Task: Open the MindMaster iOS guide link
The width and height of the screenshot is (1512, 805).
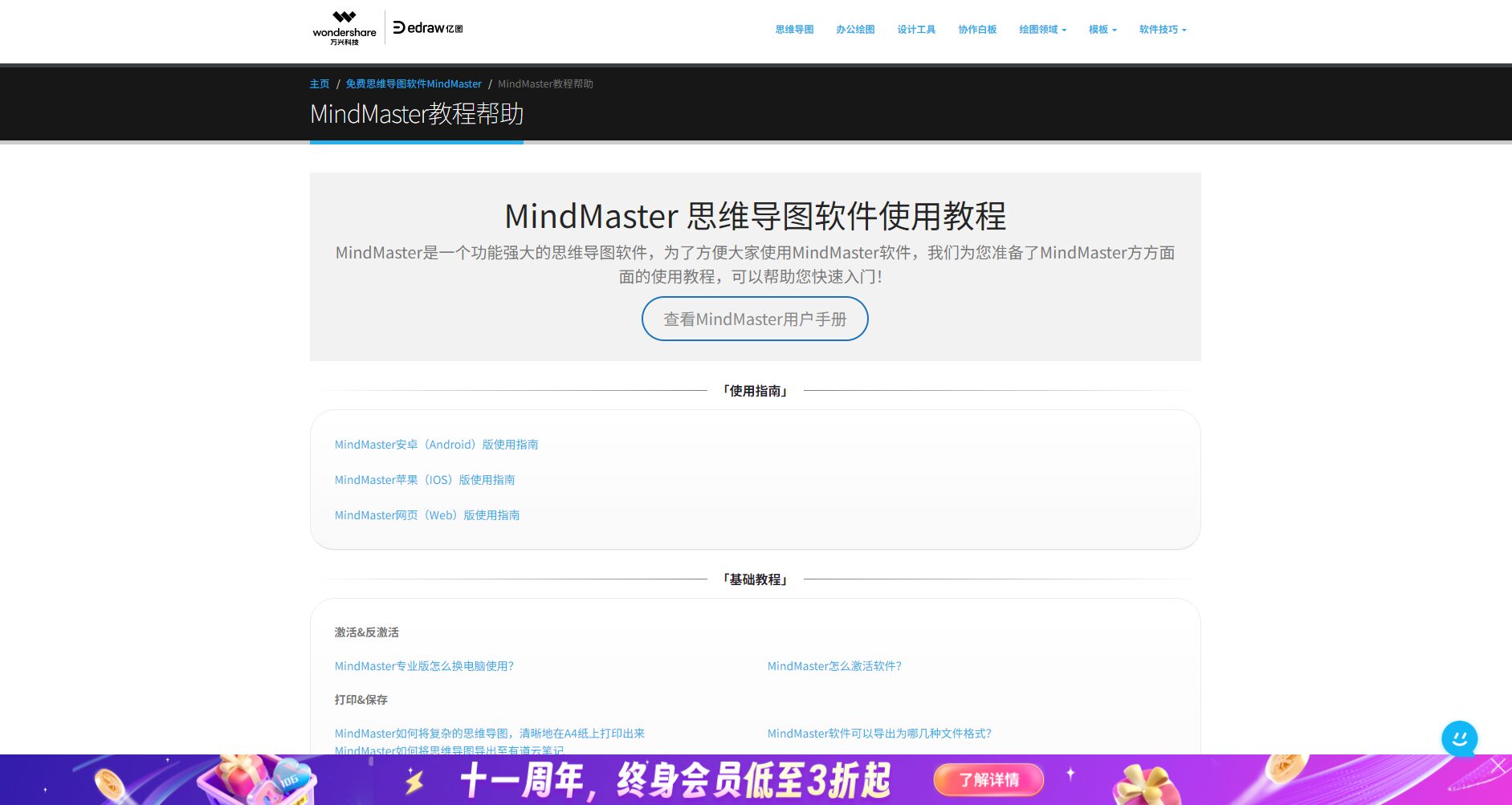Action: 425,480
